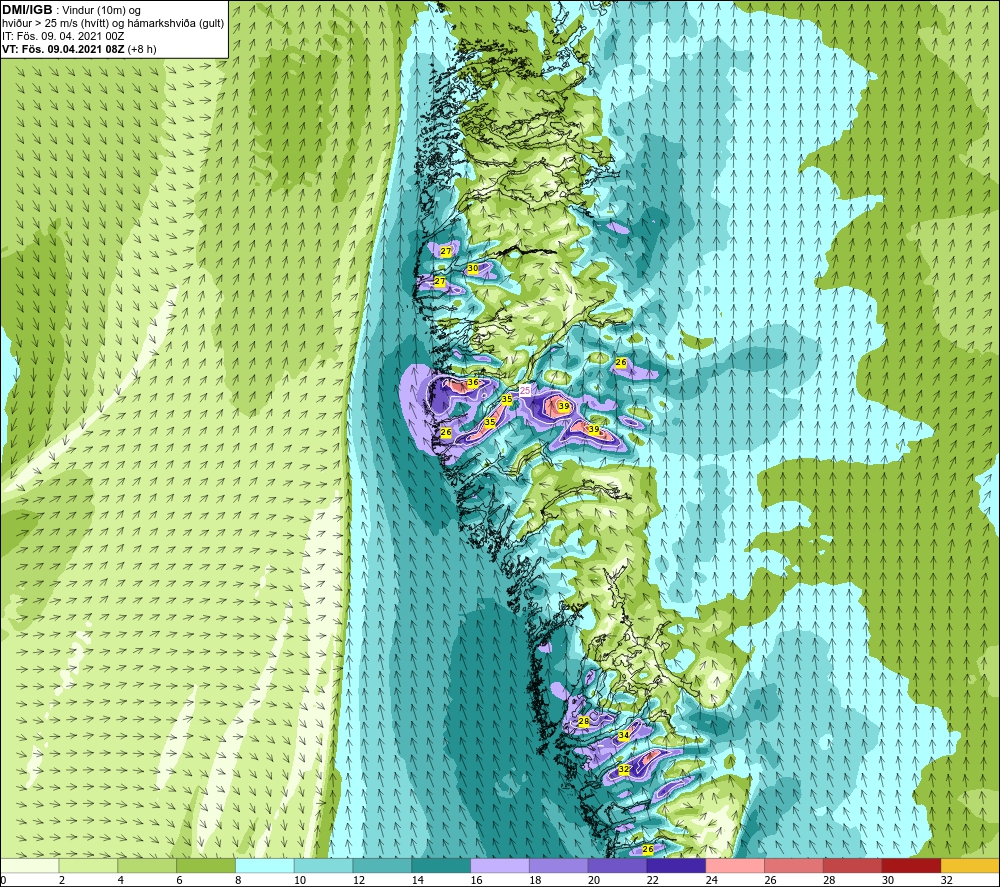Click the 'DMI/IGB' title text
1000x887 pixels.
[27, 10]
